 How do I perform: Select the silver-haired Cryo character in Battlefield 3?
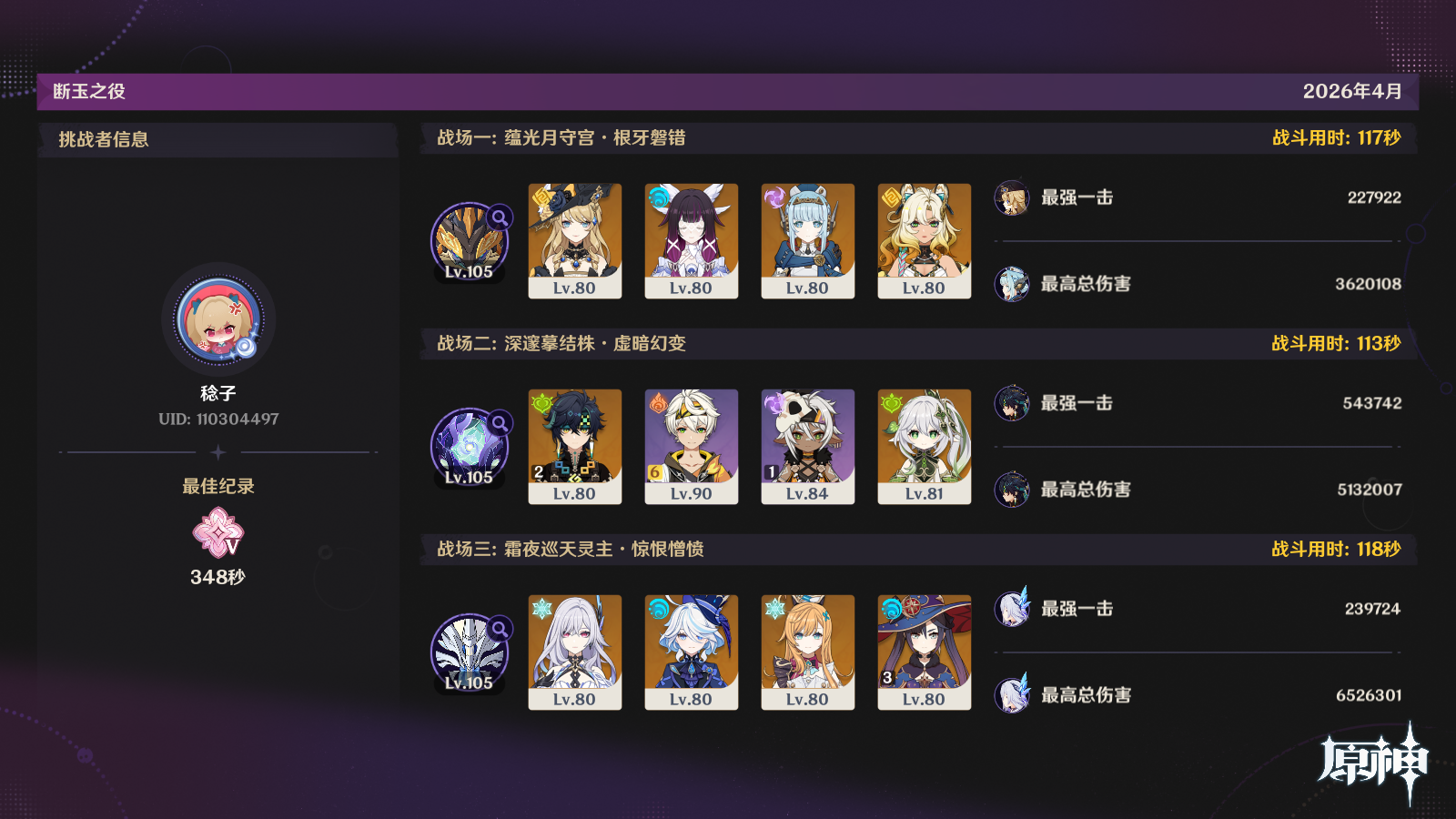(x=575, y=652)
